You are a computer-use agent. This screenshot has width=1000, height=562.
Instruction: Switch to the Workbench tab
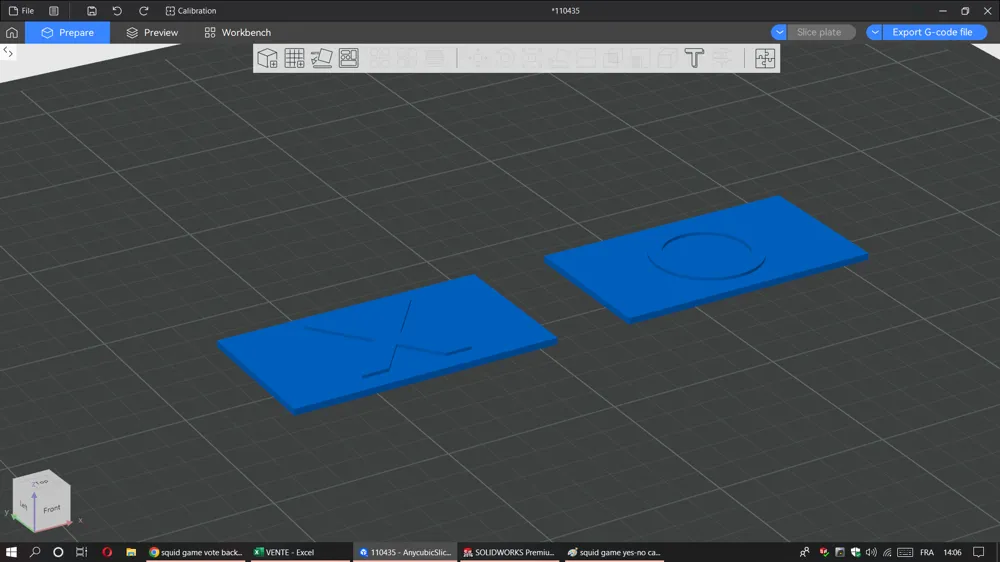click(238, 33)
